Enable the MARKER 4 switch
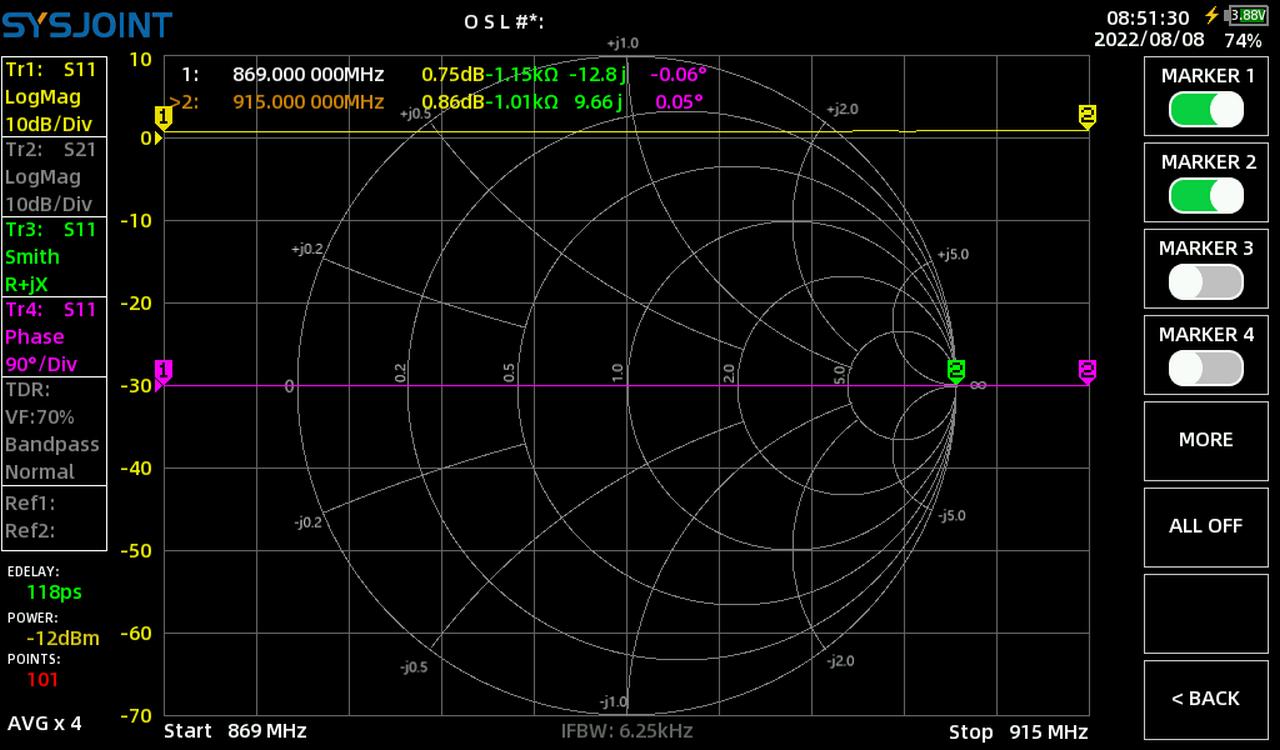Viewport: 1280px width, 750px height. click(1206, 368)
